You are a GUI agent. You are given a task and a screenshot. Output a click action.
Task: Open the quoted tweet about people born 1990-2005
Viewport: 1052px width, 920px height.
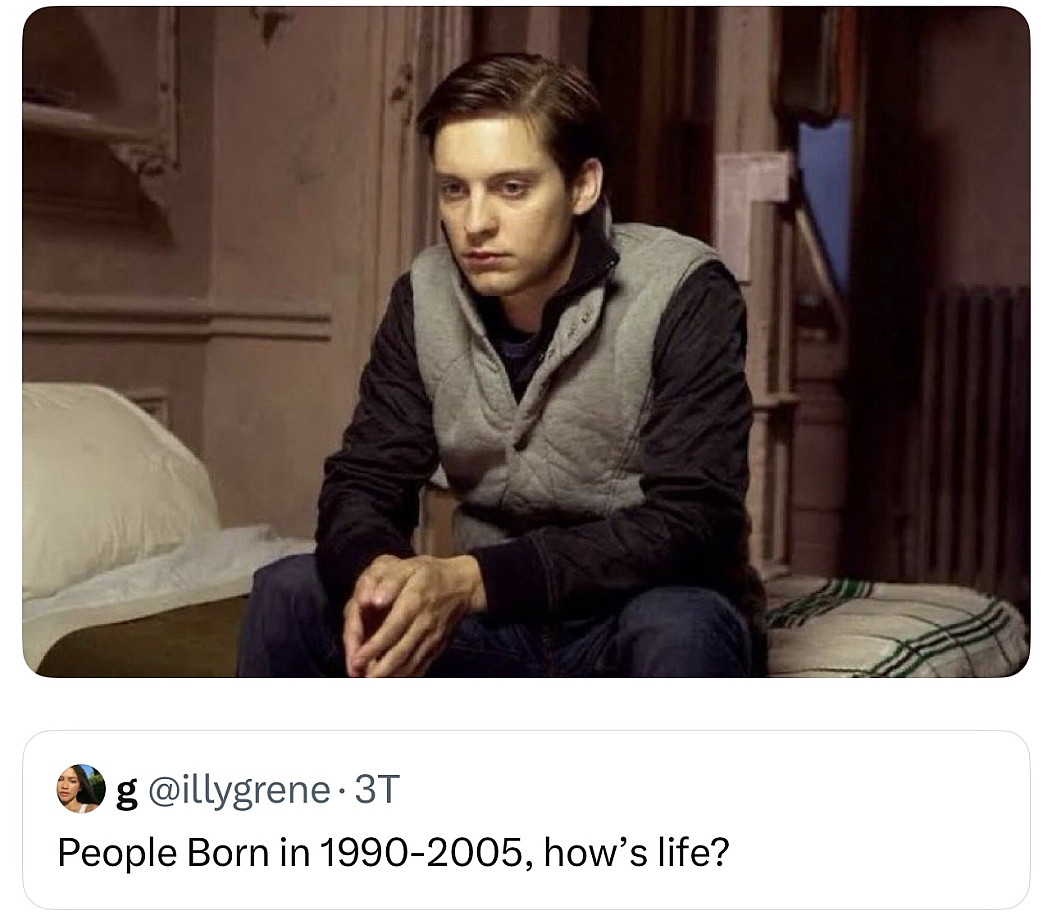click(526, 820)
